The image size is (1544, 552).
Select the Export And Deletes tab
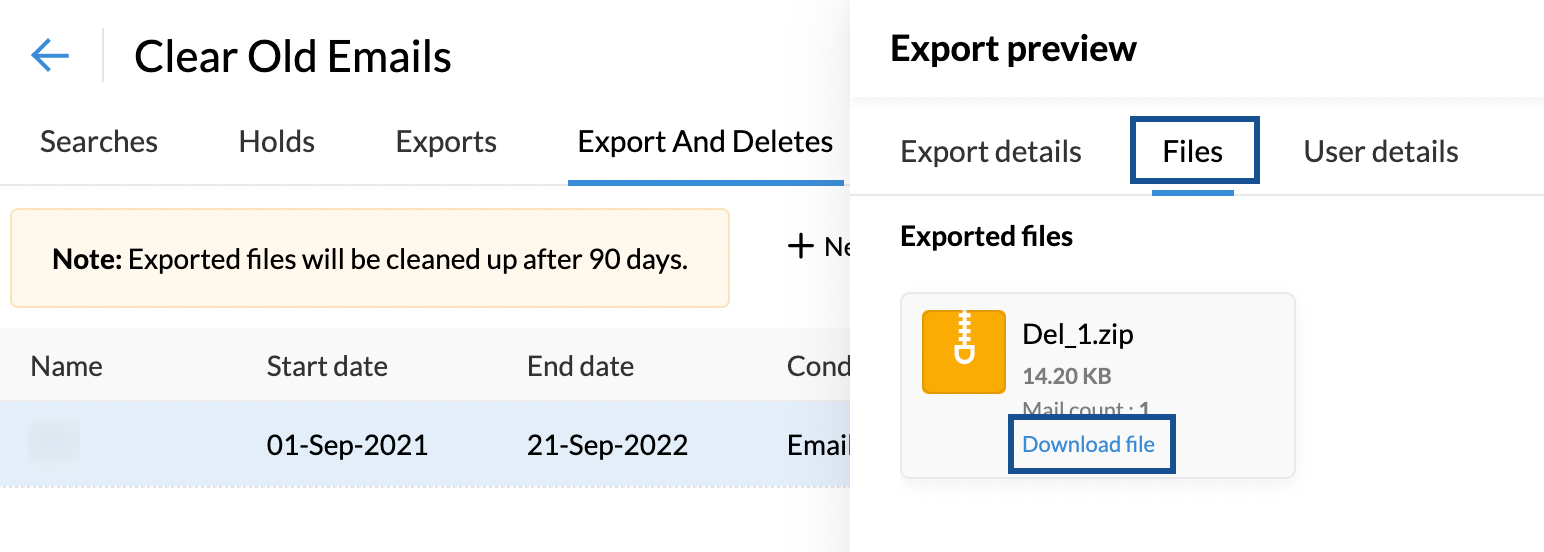tap(705, 142)
